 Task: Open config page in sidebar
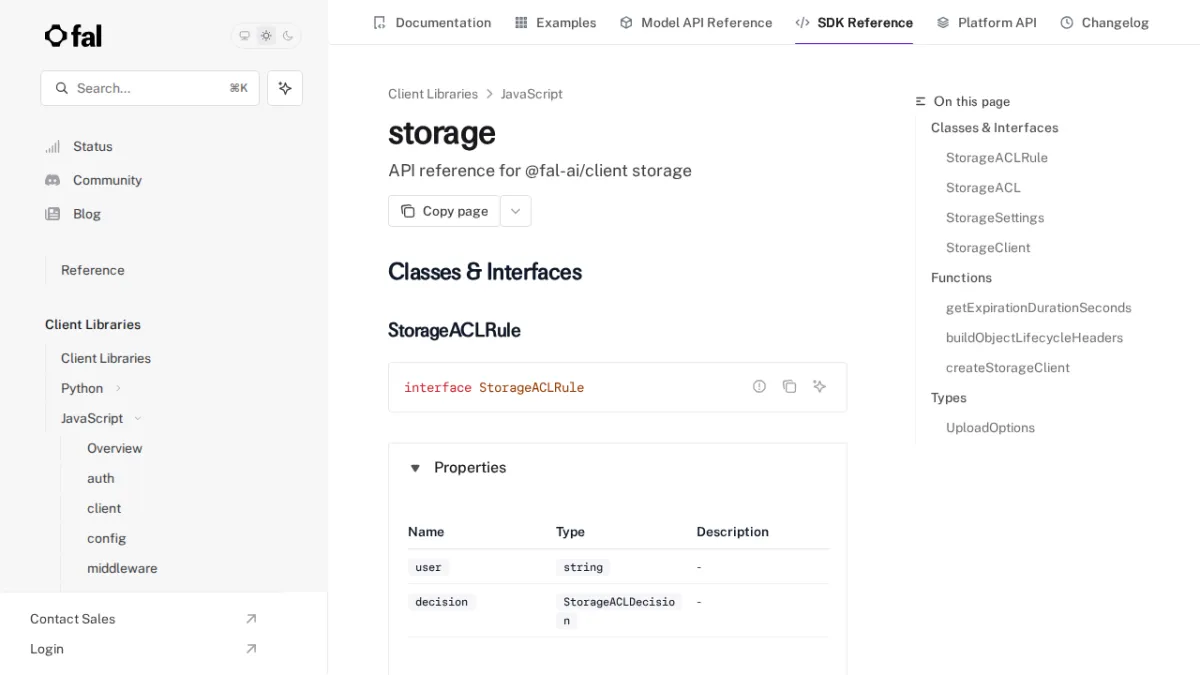tap(107, 538)
